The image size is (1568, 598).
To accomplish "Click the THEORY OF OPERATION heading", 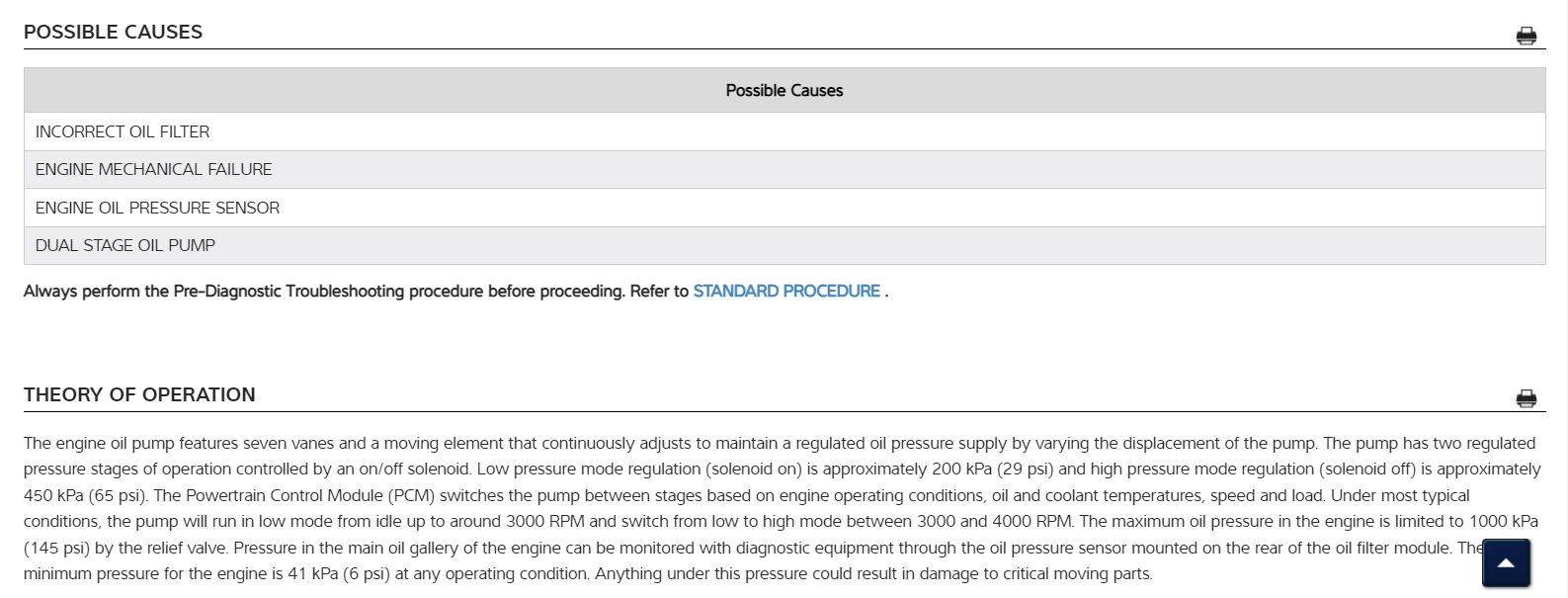I will (x=139, y=395).
